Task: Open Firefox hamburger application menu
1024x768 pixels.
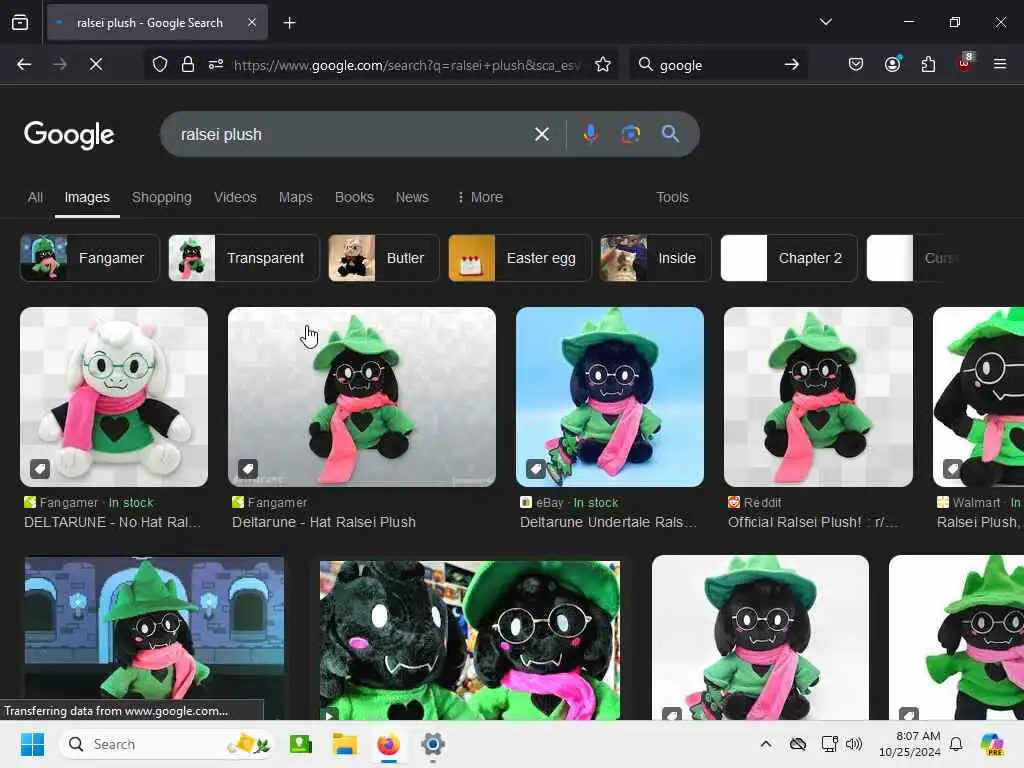Action: (1000, 64)
